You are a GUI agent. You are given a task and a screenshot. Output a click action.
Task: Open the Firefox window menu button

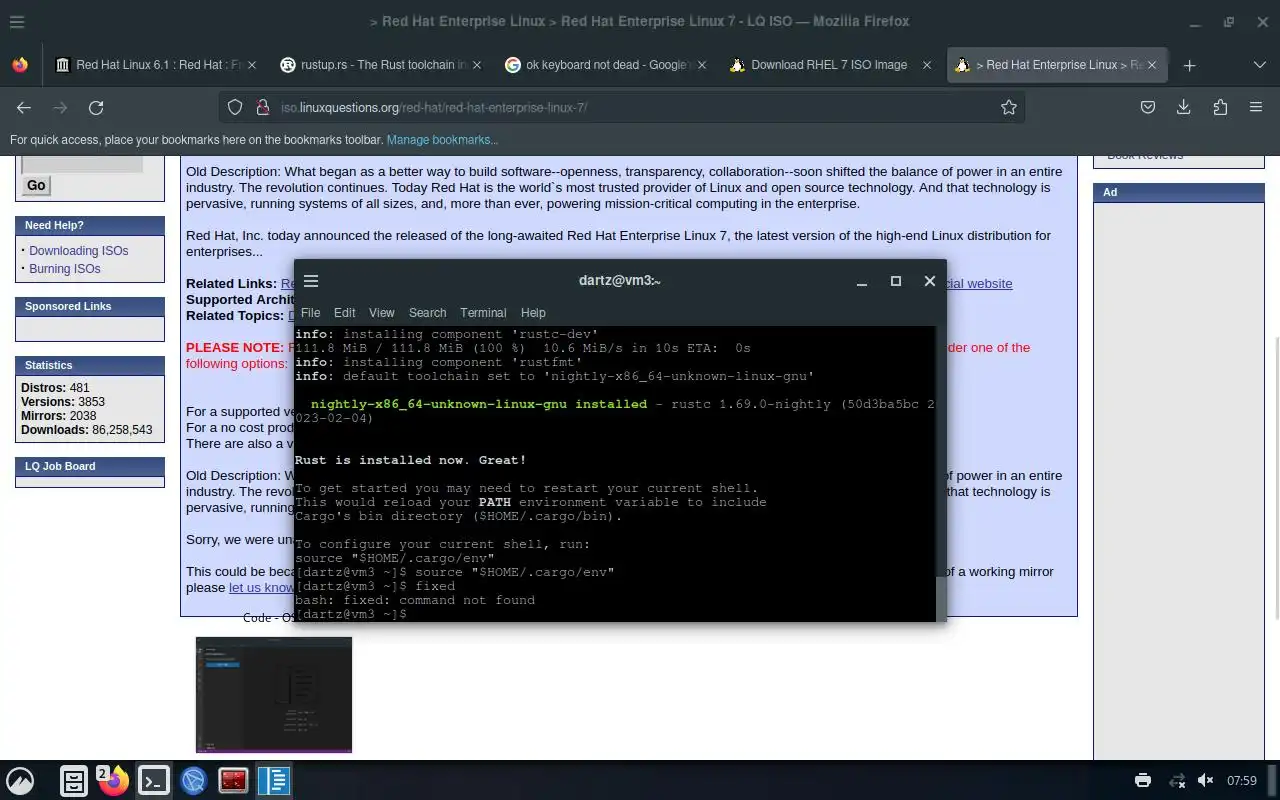17,21
